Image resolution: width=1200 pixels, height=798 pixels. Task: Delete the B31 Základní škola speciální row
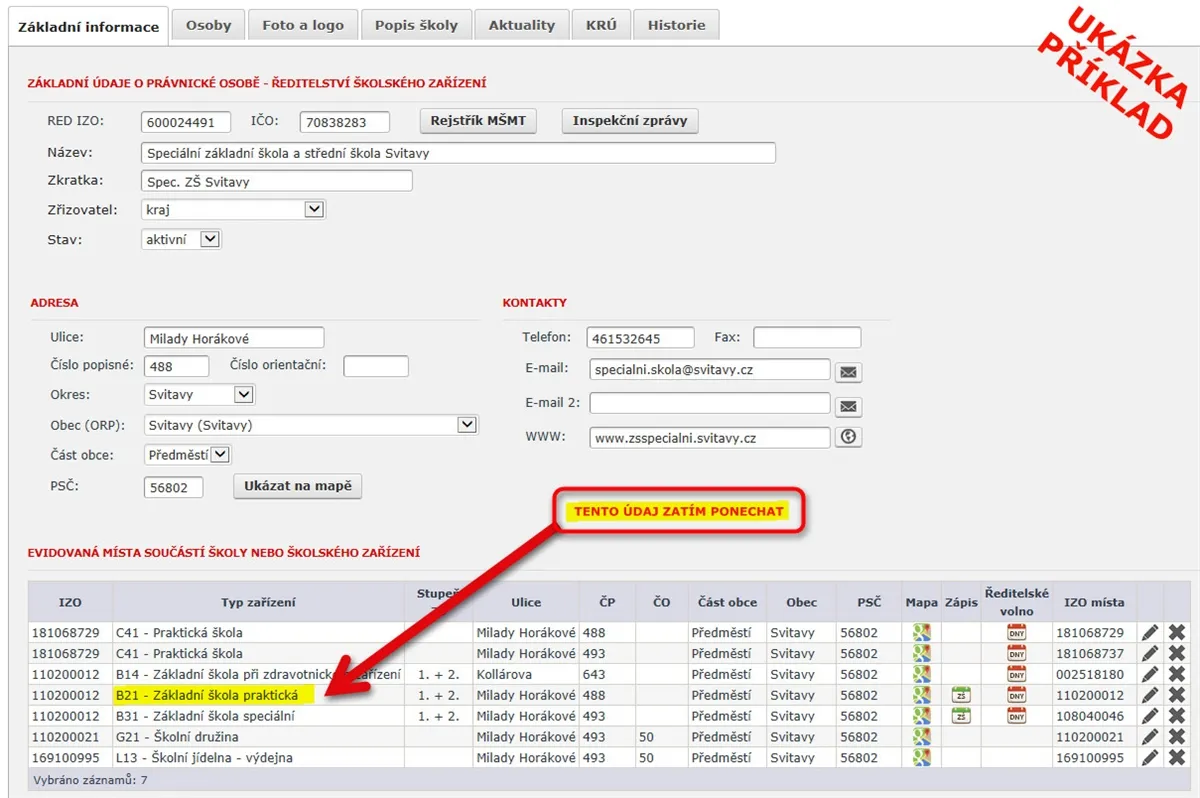1177,716
